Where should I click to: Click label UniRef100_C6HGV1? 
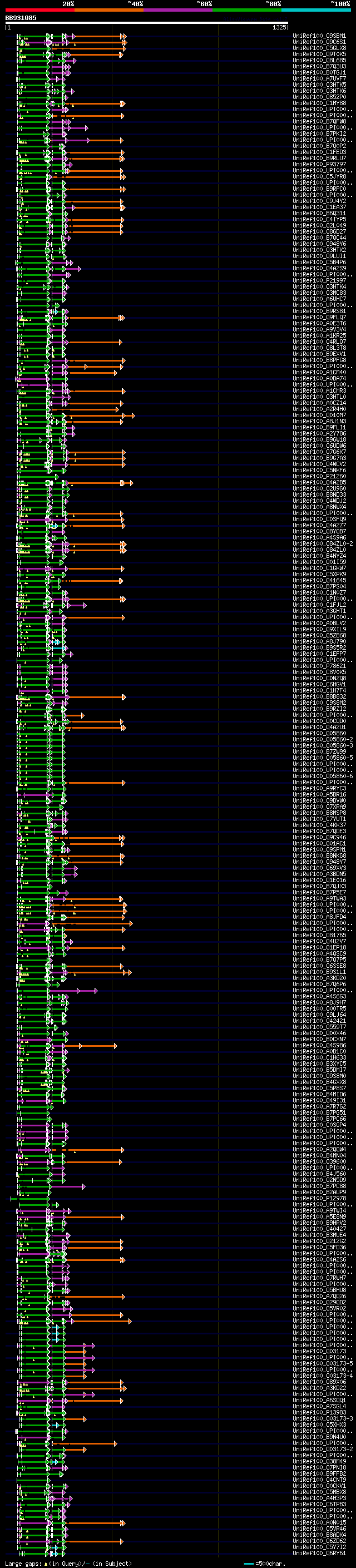coord(319,684)
